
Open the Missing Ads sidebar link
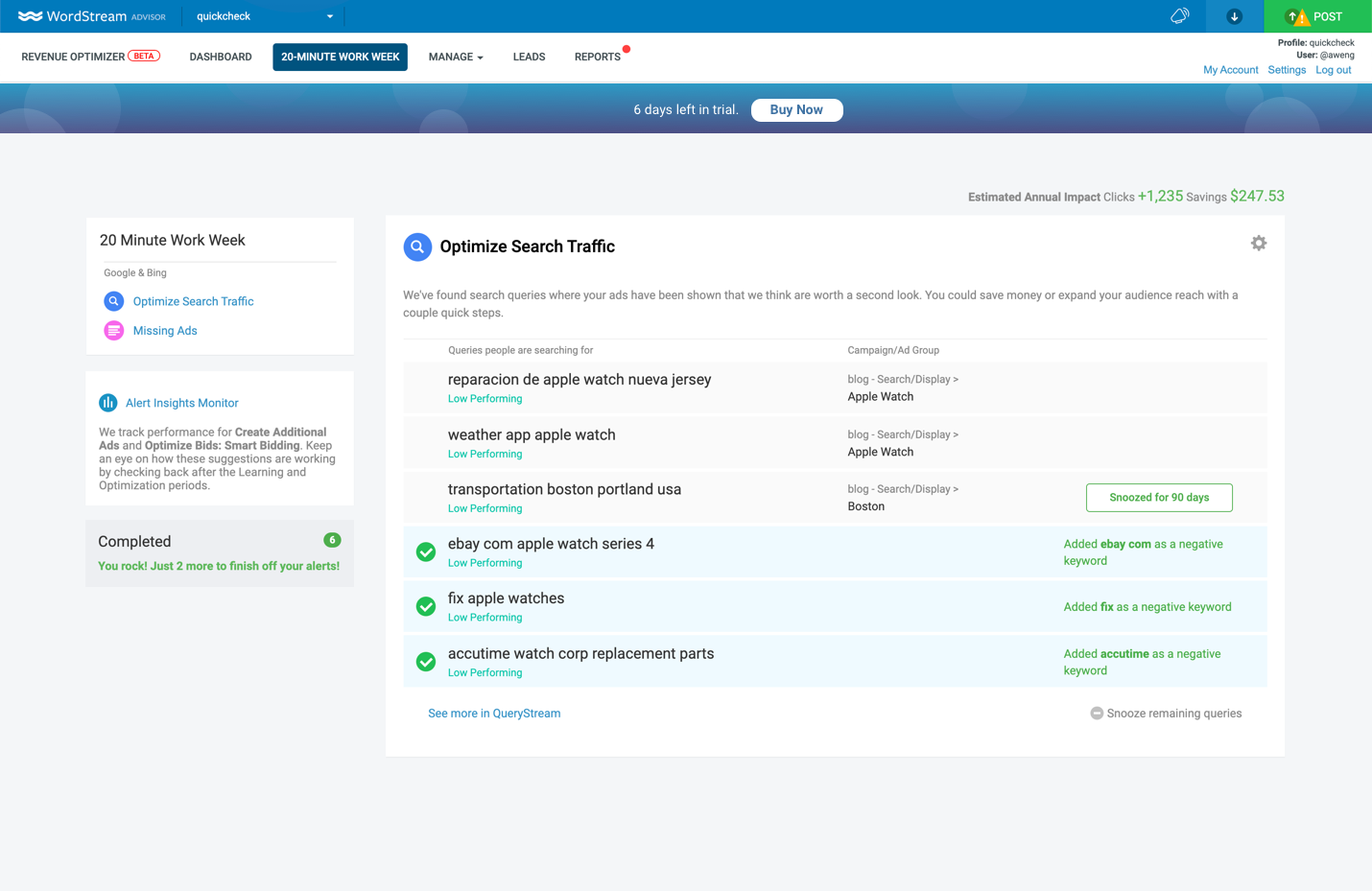[x=165, y=331]
